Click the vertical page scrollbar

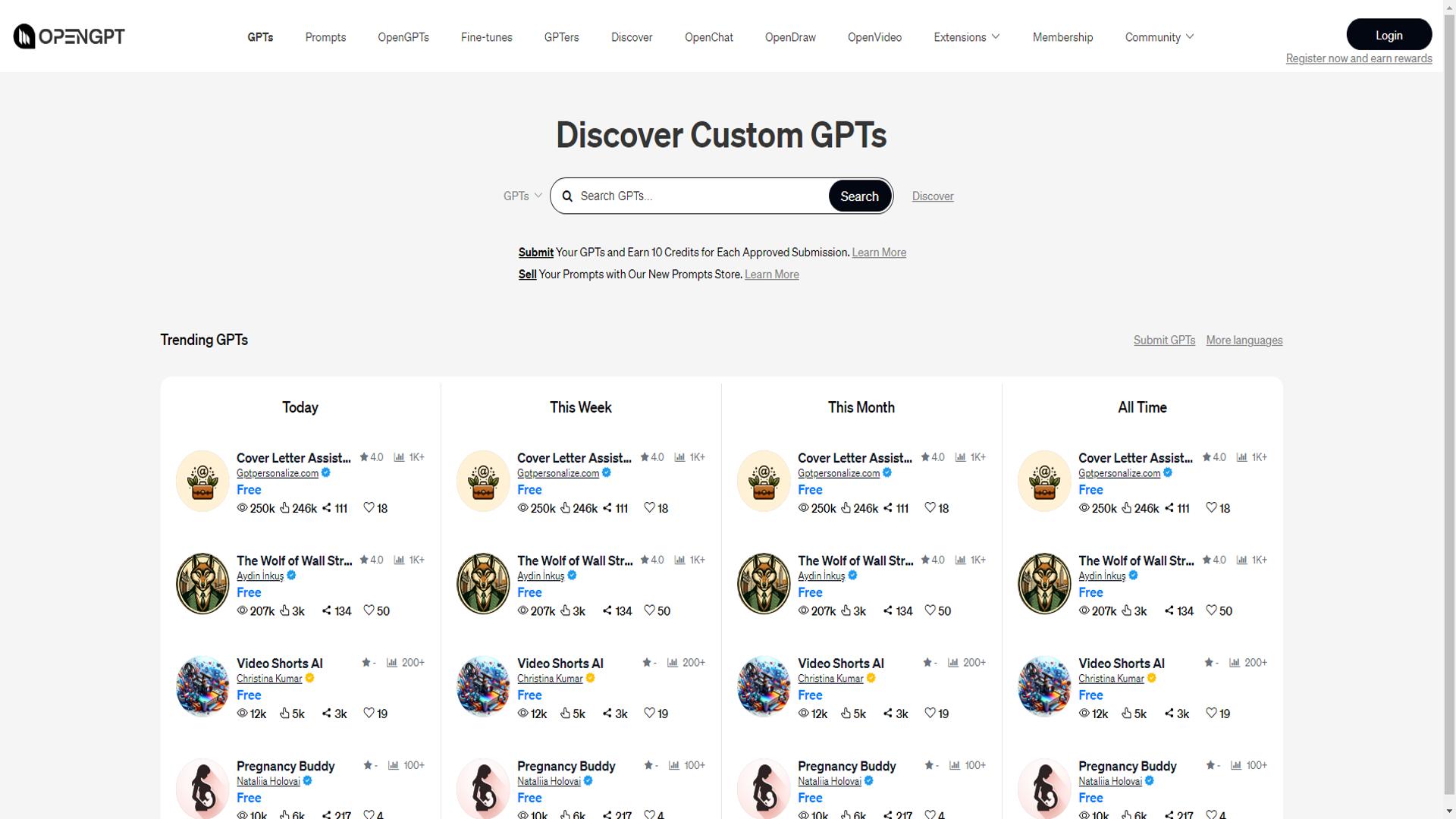click(1449, 409)
